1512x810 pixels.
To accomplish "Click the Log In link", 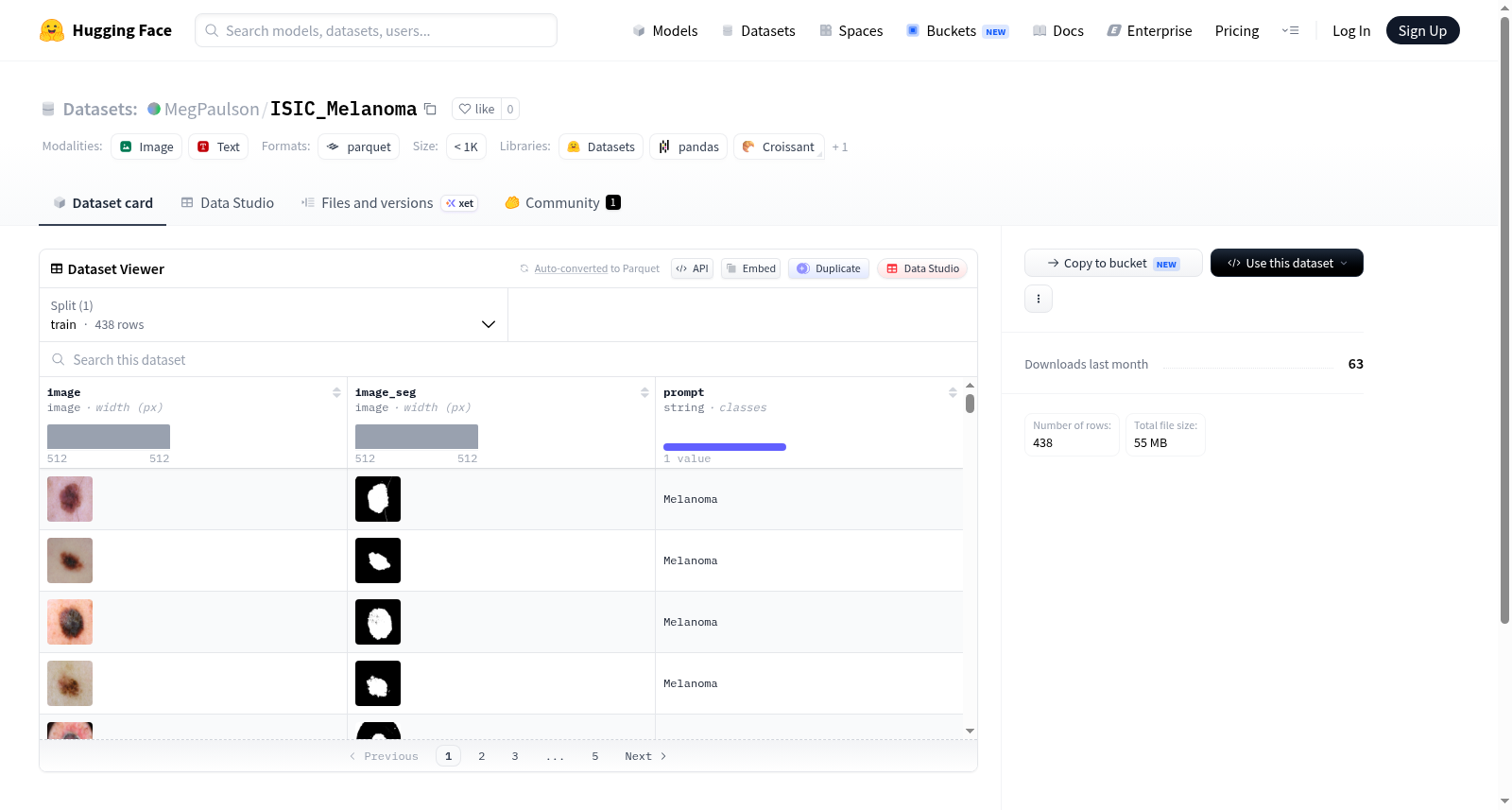I will [x=1351, y=30].
